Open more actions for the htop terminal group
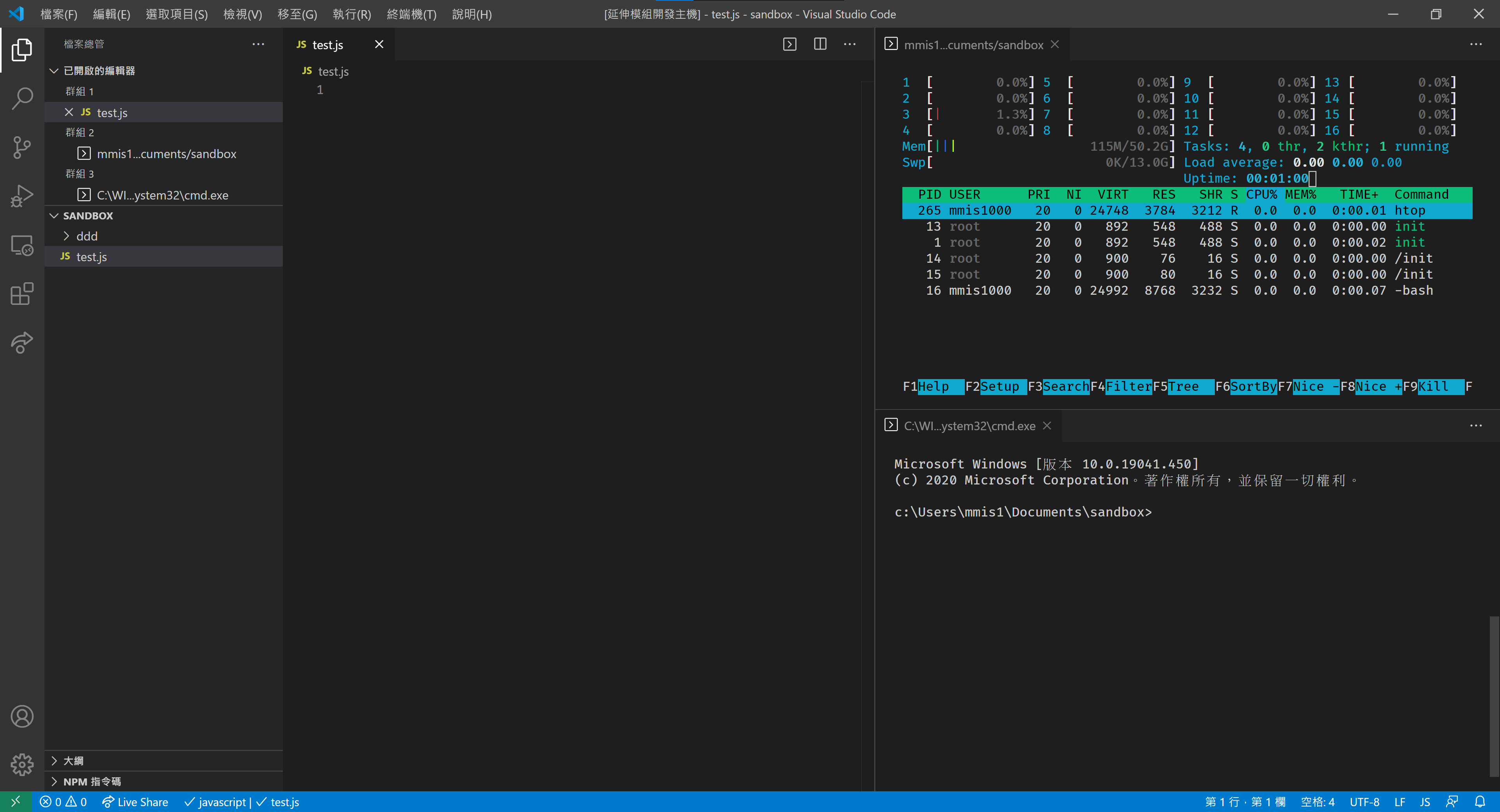Screen dimensions: 1500x812 point(1475,44)
